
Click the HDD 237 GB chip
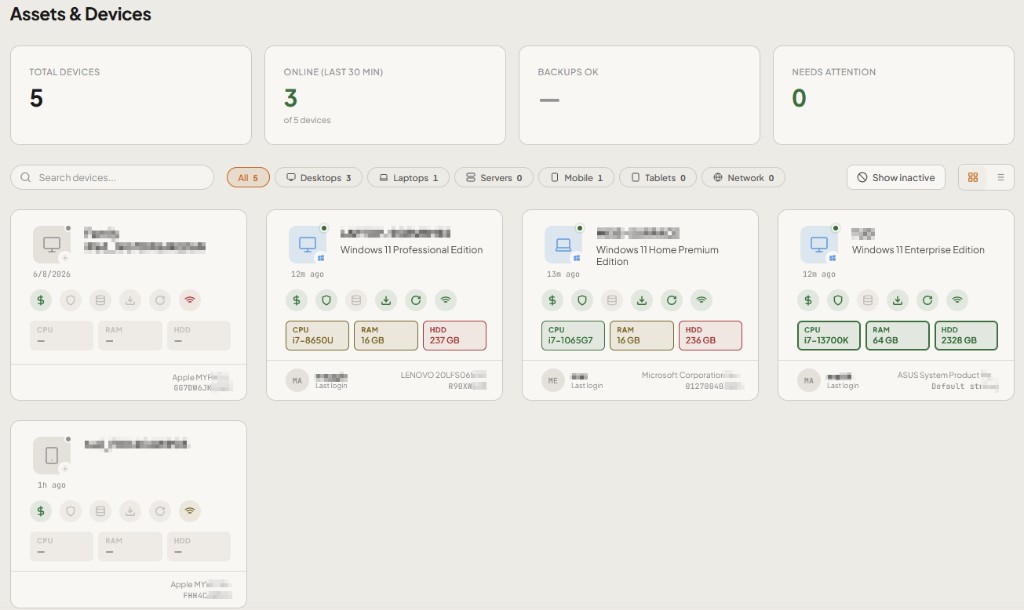pos(455,335)
